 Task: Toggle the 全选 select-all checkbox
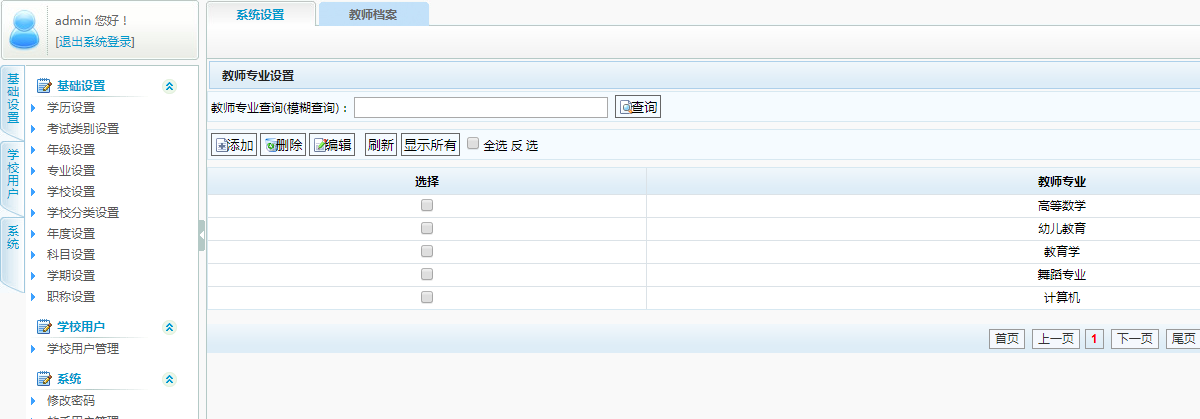coord(473,143)
